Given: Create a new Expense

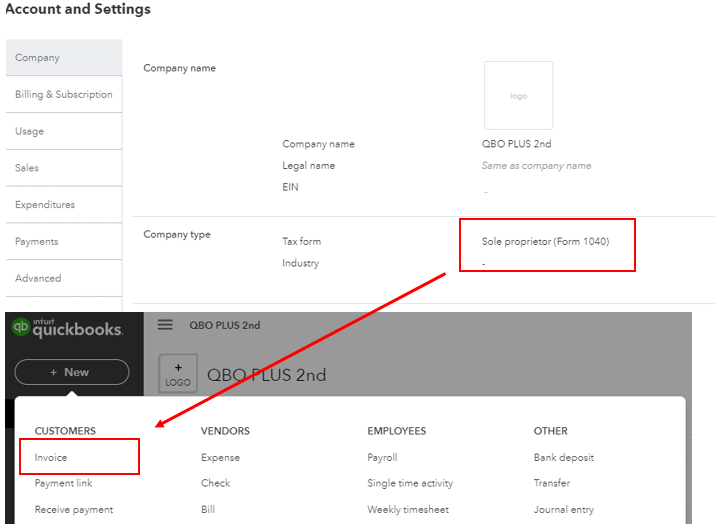Looking at the screenshot, I should (220, 457).
